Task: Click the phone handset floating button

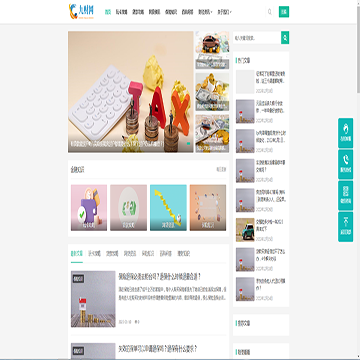Action: click(346, 164)
